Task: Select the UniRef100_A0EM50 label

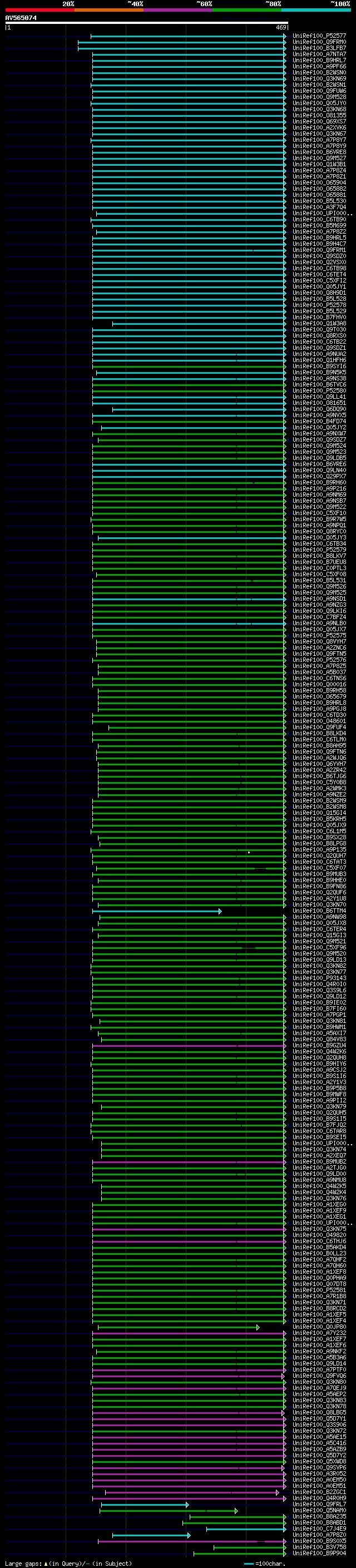Action: point(319,1480)
